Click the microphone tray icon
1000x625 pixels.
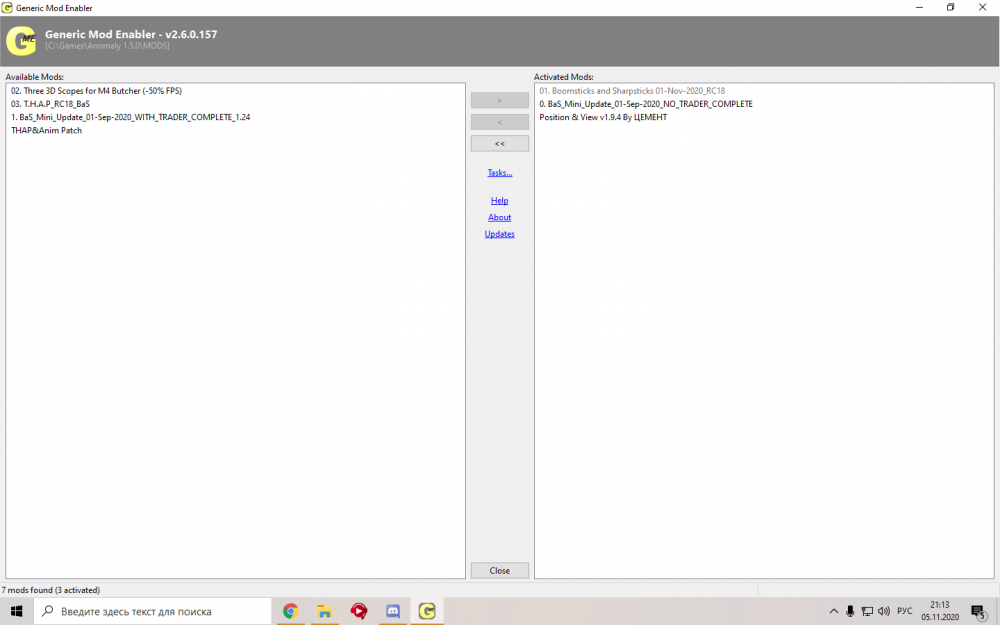(x=850, y=611)
